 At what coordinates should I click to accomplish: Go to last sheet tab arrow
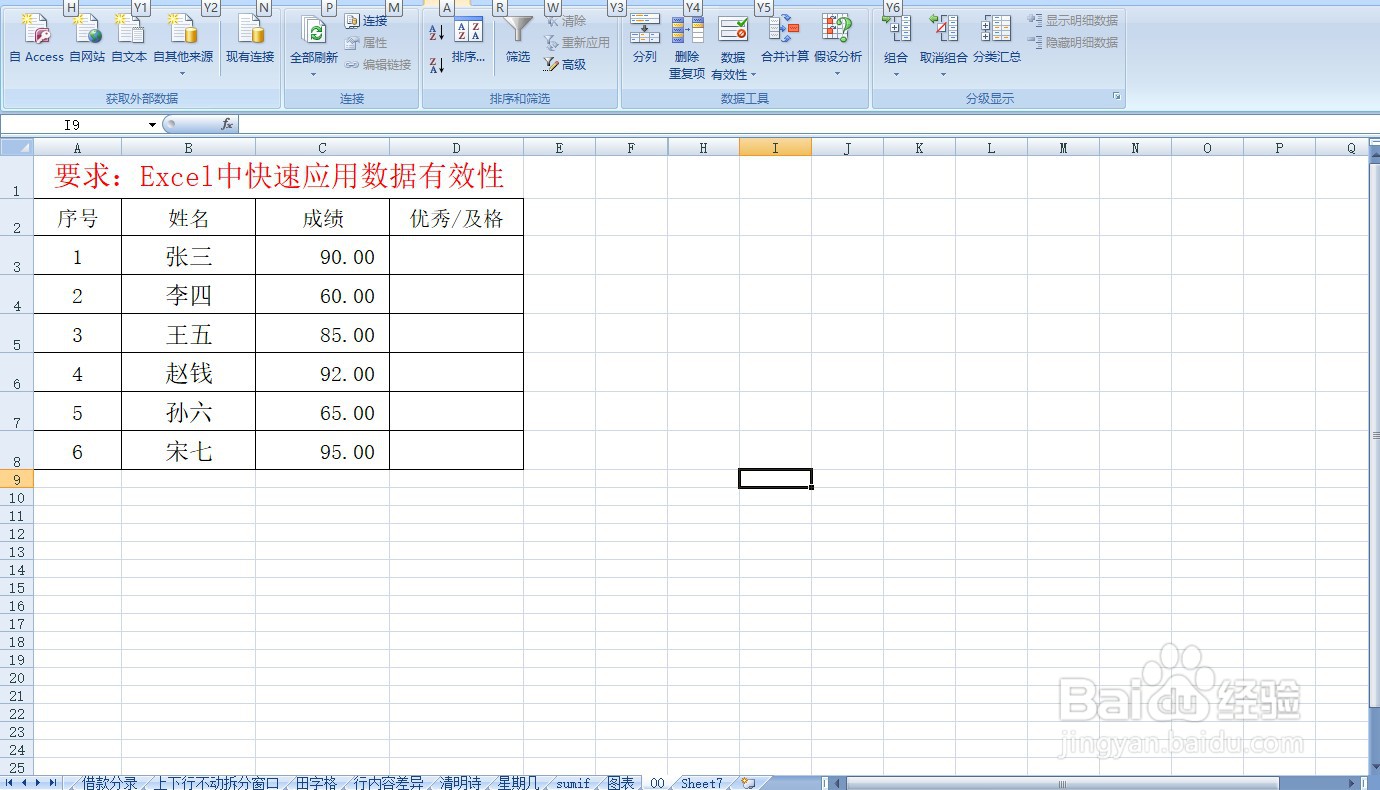tap(52, 783)
